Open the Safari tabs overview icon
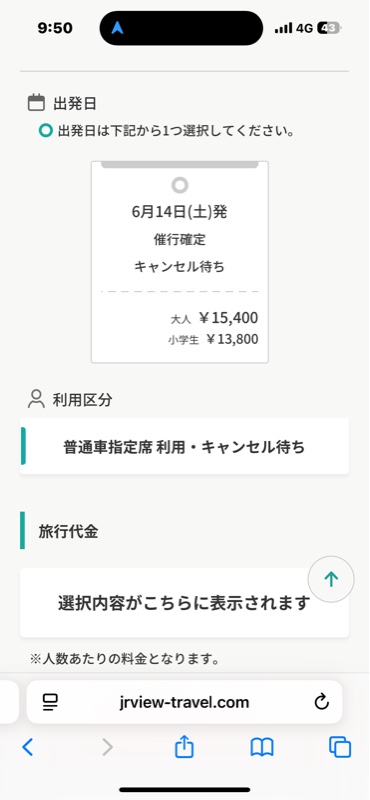Image resolution: width=370 pixels, height=800 pixels. pos(340,747)
